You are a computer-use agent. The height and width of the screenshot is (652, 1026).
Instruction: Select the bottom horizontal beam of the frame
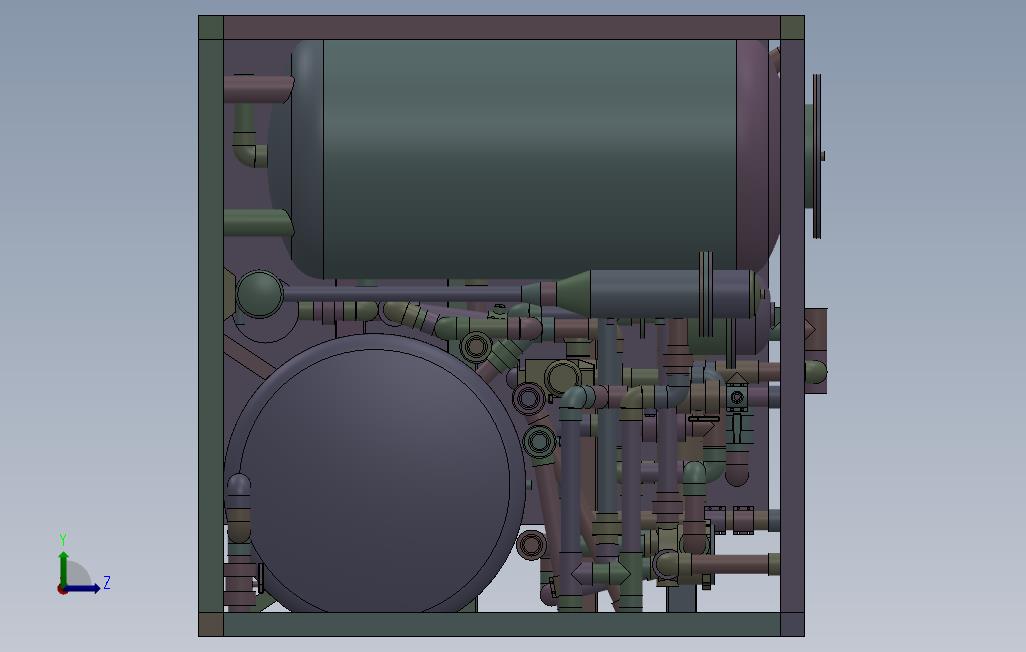click(x=501, y=624)
